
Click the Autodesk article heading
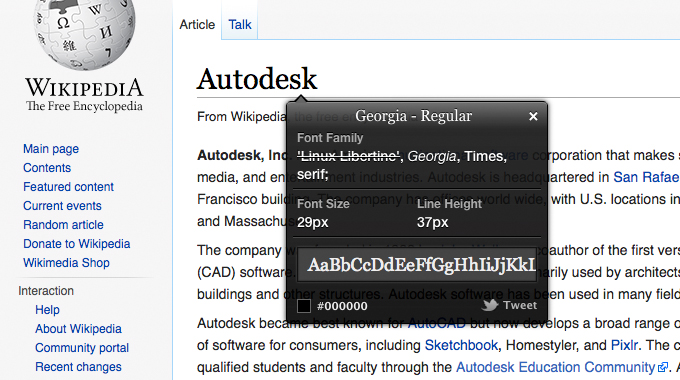click(x=257, y=79)
